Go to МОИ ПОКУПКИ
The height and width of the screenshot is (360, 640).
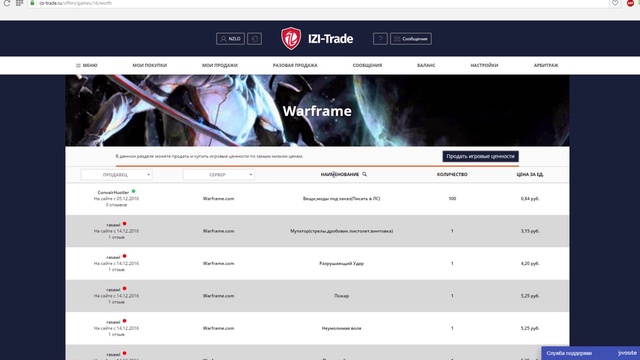149,65
